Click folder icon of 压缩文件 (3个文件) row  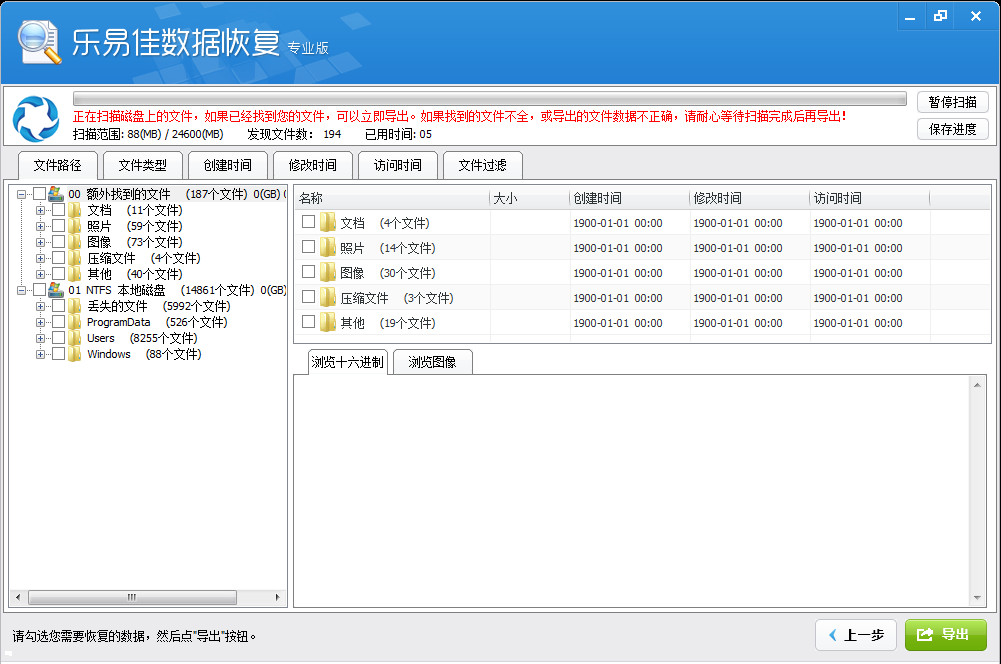328,298
